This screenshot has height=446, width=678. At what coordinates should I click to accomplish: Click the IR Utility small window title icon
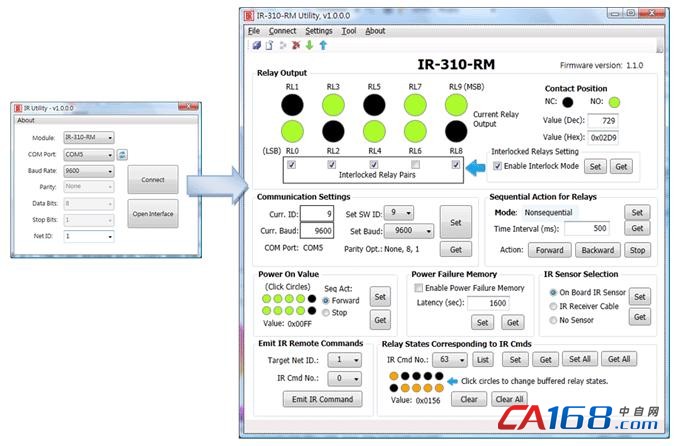pos(18,108)
